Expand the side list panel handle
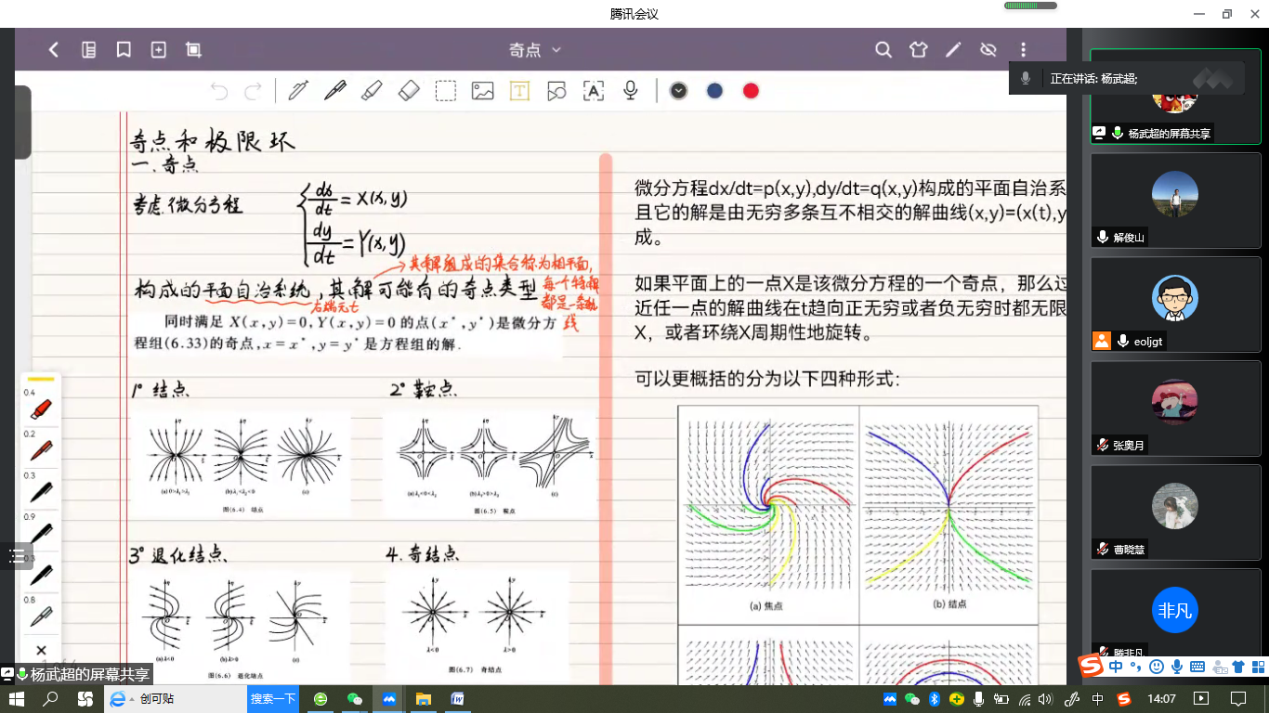Screen dimensions: 1269x713 (x=16, y=557)
